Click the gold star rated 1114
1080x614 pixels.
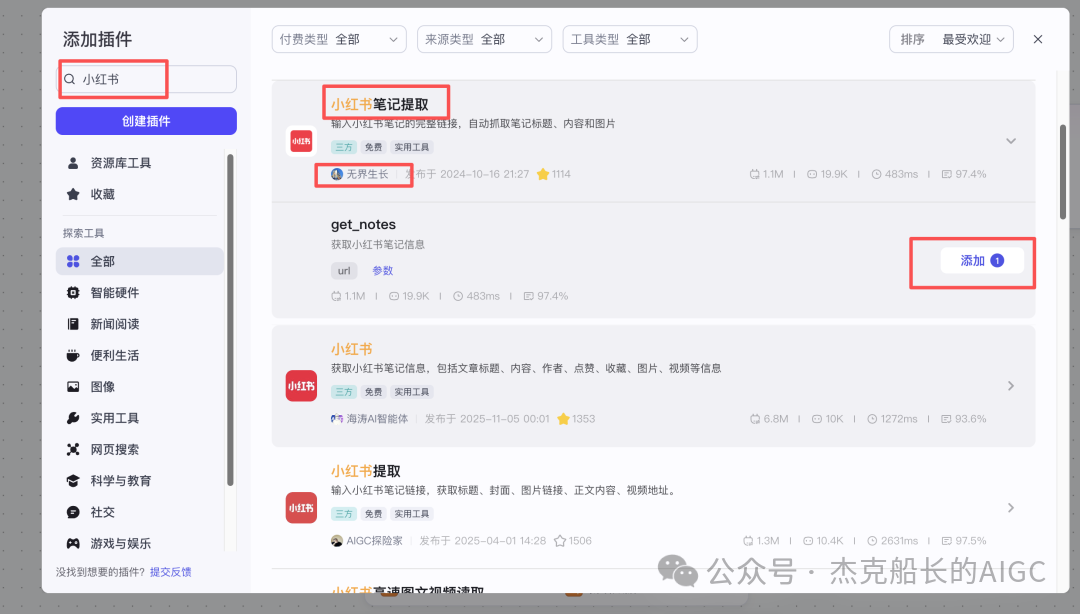tap(543, 174)
